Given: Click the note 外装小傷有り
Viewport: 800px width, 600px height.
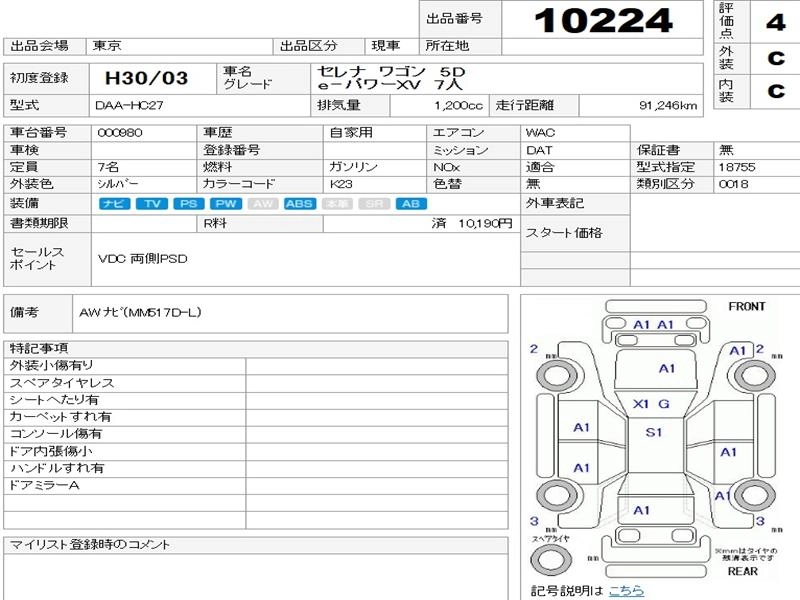Looking at the screenshot, I should click(52, 365).
